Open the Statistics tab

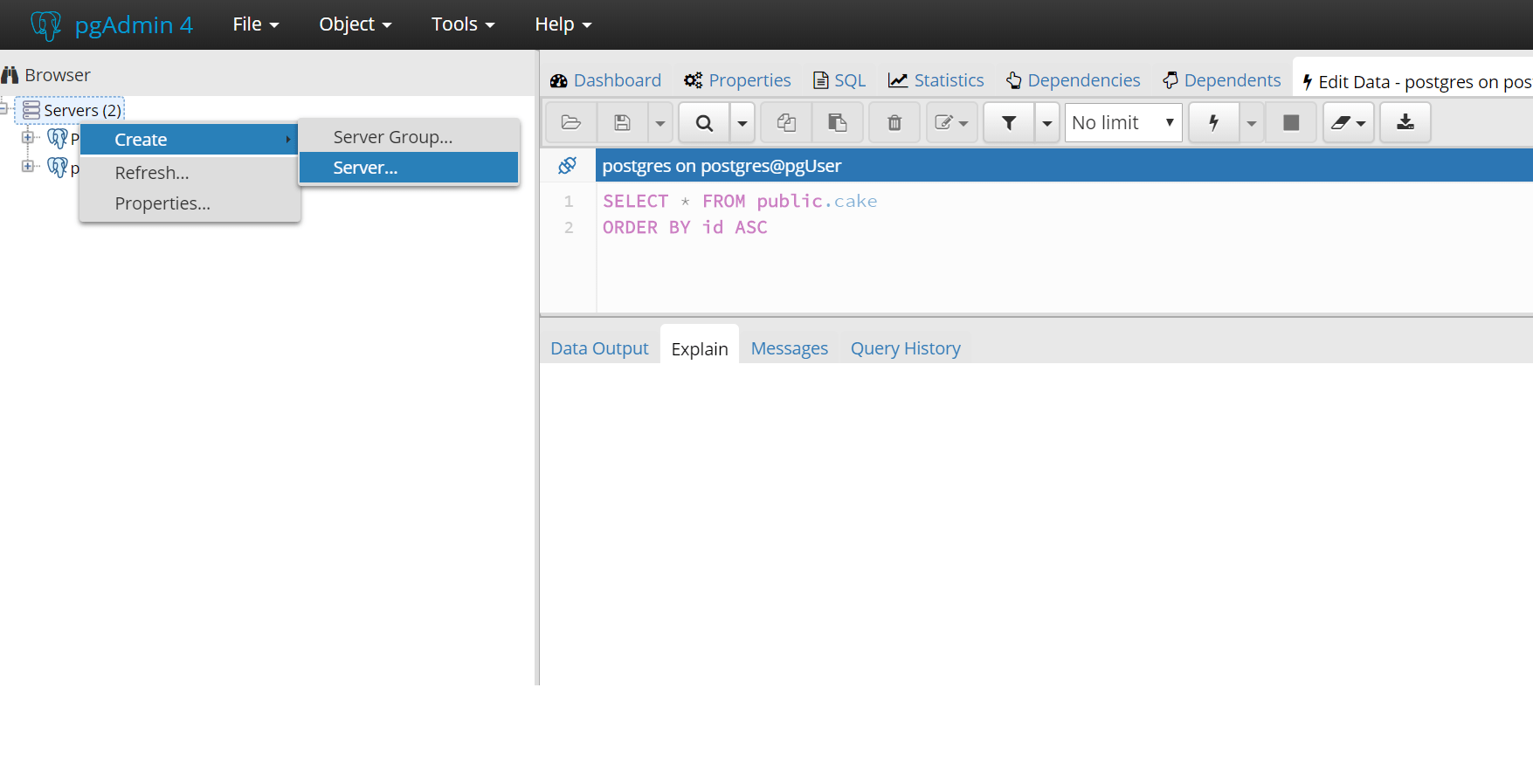click(936, 80)
